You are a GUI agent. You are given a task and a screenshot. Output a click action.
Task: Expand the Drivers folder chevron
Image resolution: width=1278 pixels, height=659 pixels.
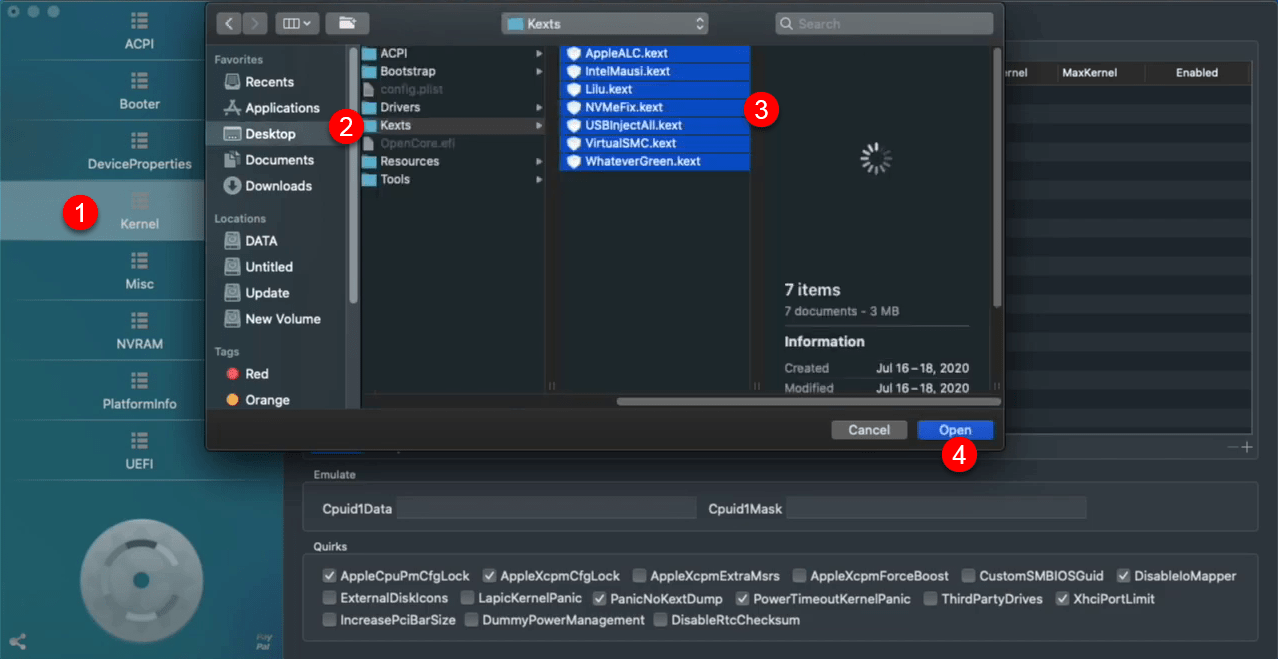click(x=539, y=107)
